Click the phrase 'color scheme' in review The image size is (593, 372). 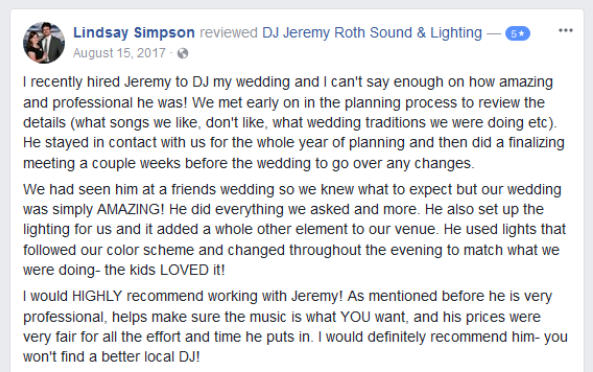pyautogui.click(x=150, y=250)
